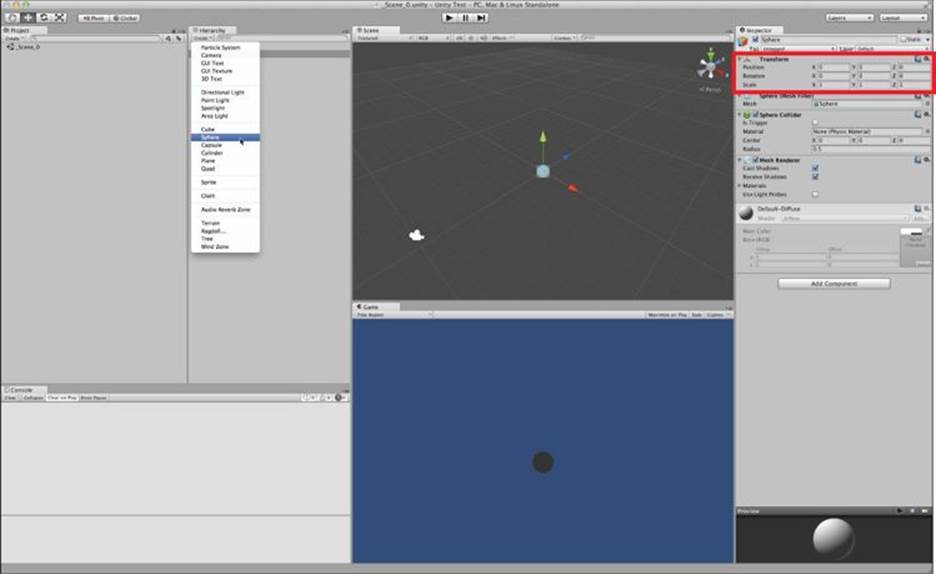Click the Add Component button

tap(834, 283)
